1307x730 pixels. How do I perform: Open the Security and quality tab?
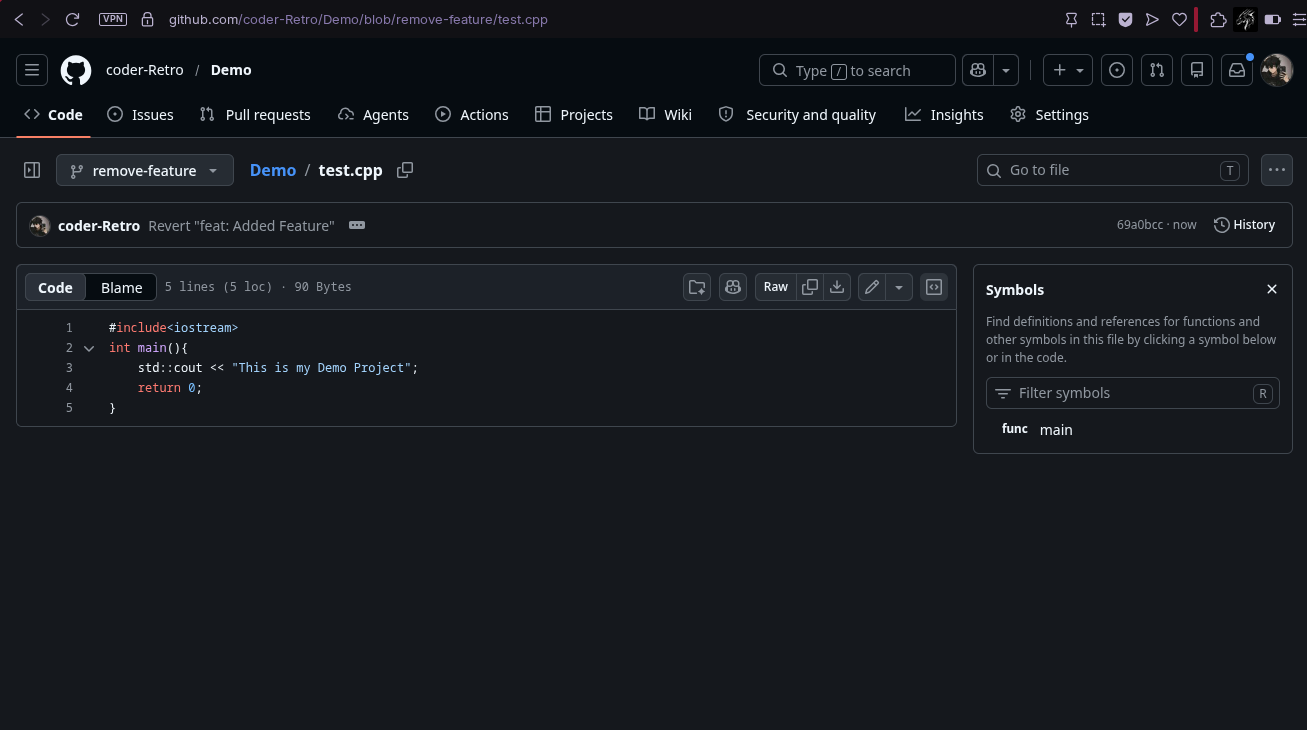798,115
